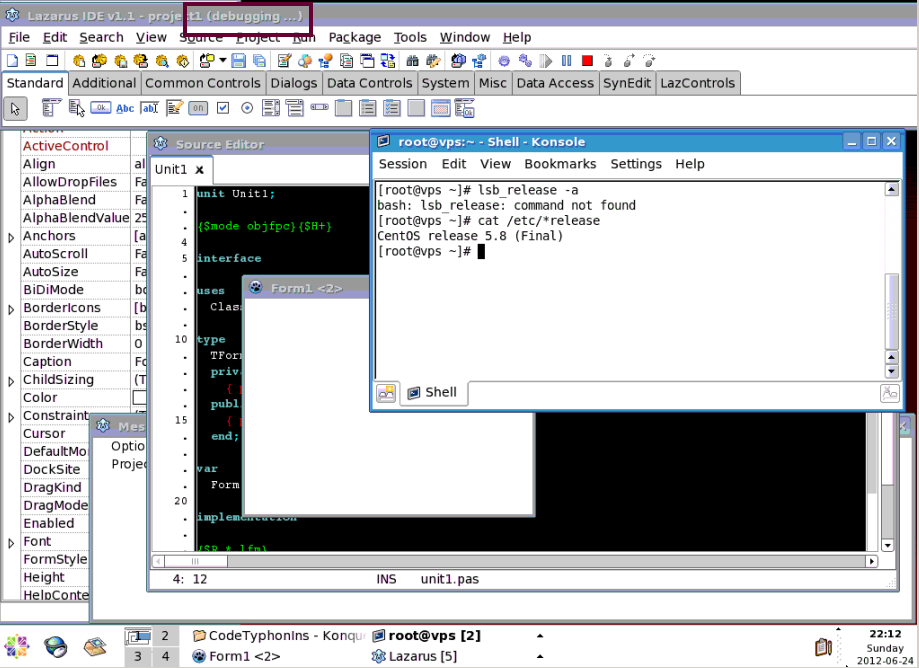
Task: Select the TListBox component icon
Action: pos(271,108)
